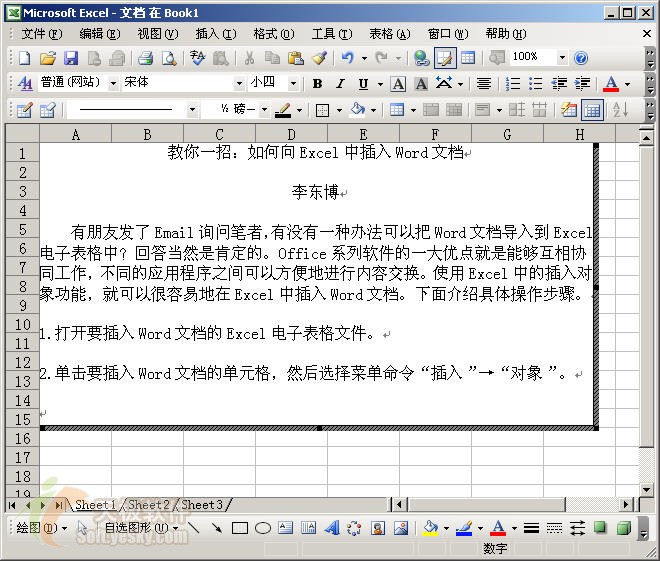
Task: Click the Sort Ascending icon
Action: click(x=620, y=110)
